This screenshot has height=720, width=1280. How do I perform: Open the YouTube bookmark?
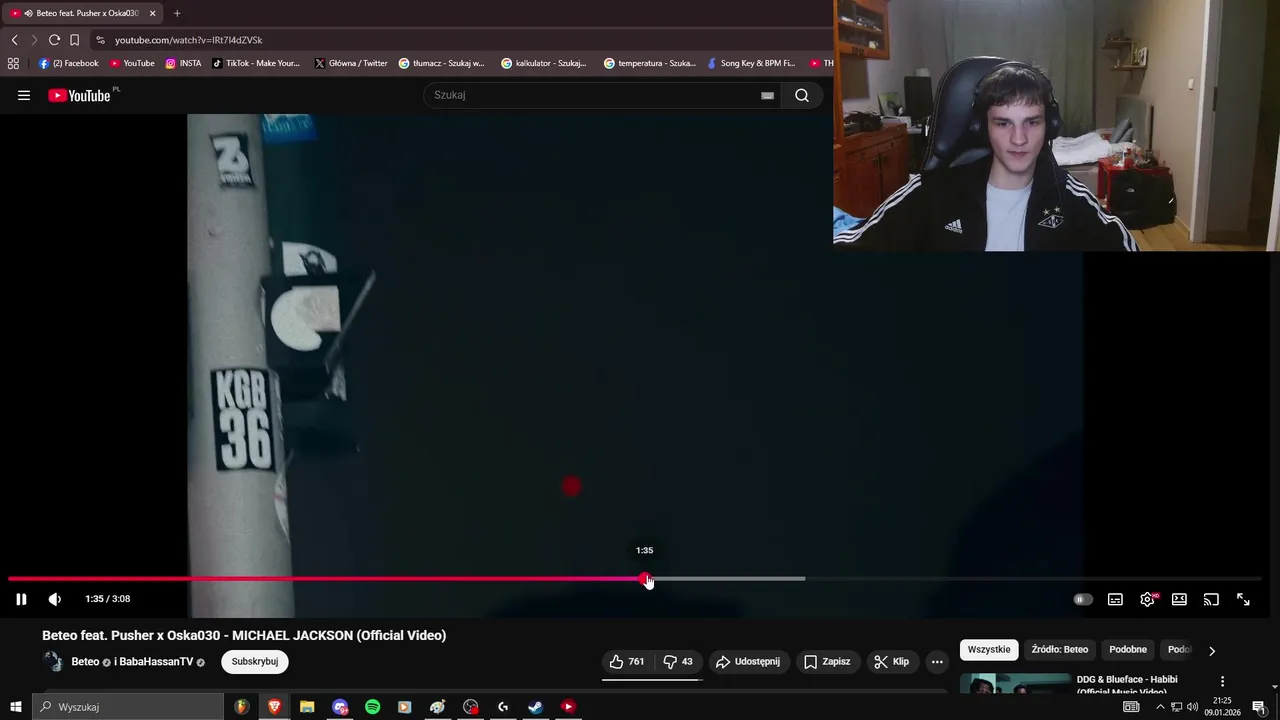click(x=132, y=63)
